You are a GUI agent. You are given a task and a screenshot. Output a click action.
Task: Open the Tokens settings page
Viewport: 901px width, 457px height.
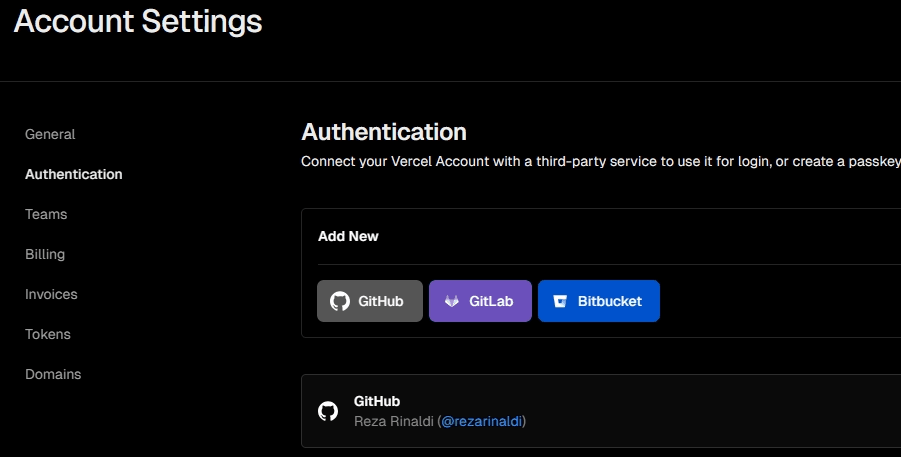(48, 334)
